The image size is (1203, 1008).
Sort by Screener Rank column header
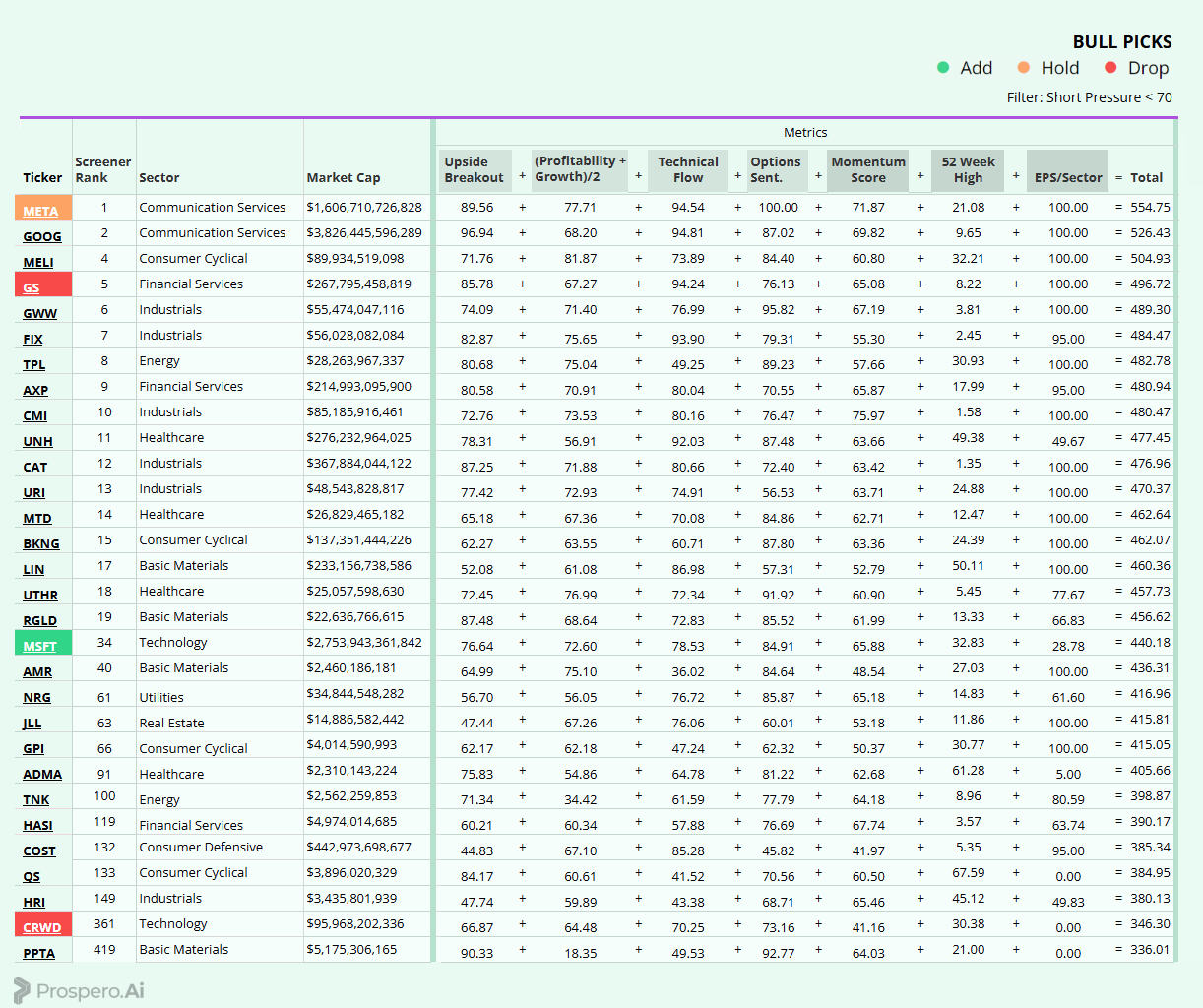click(x=102, y=169)
